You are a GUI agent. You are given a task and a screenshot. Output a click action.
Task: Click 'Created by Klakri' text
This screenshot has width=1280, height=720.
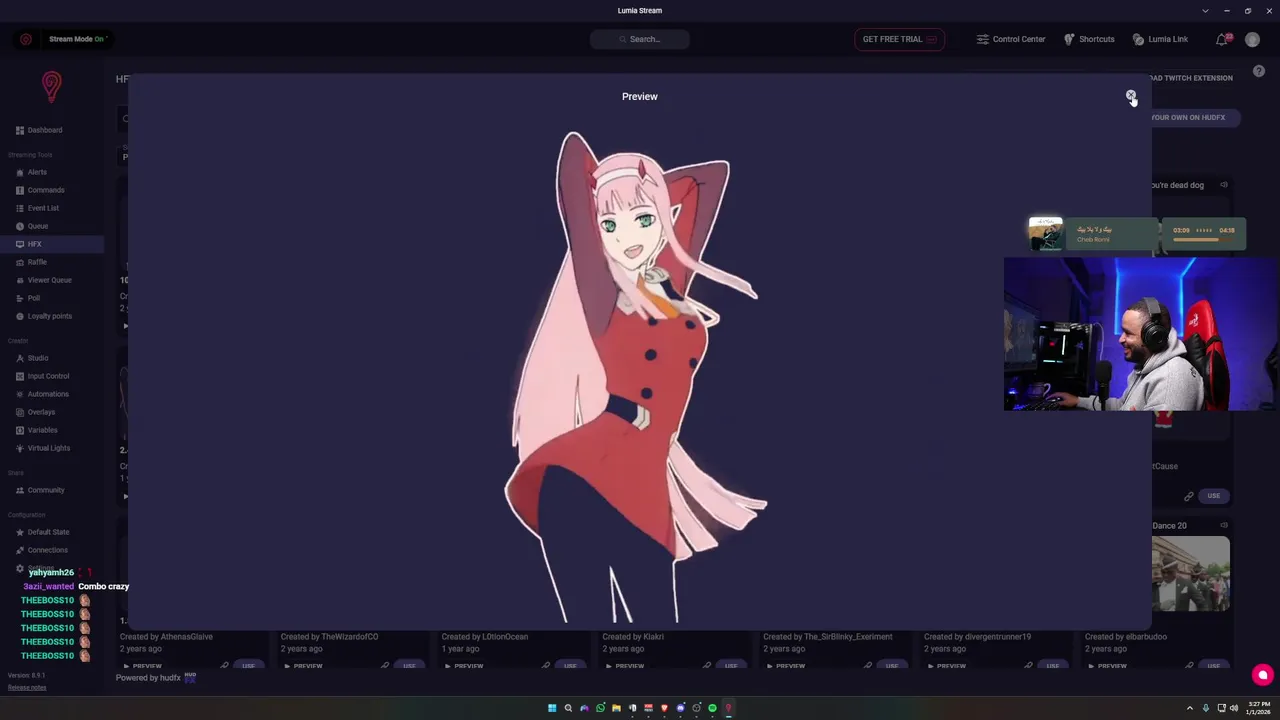click(x=633, y=637)
